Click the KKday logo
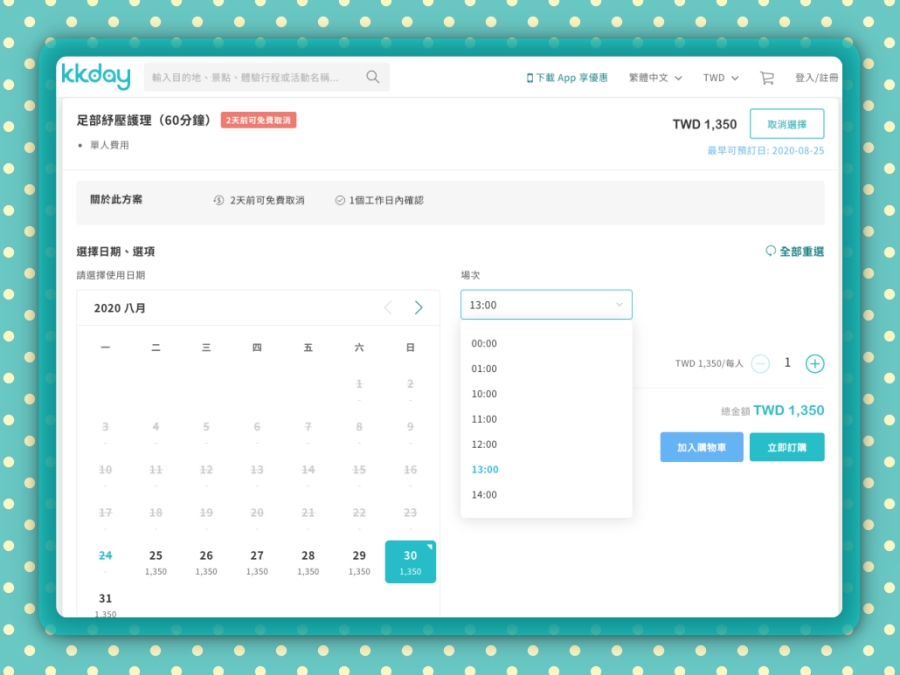This screenshot has height=675, width=900. (x=96, y=77)
